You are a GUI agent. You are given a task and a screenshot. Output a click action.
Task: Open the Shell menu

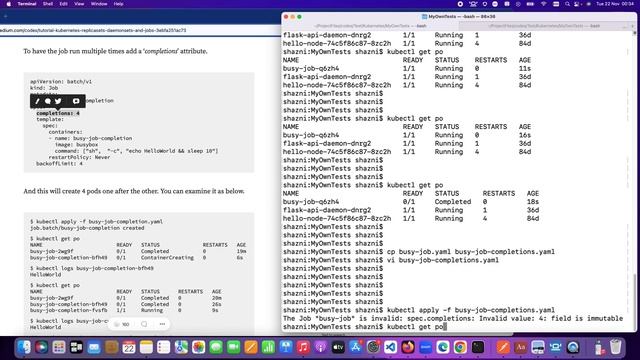pos(48,4)
